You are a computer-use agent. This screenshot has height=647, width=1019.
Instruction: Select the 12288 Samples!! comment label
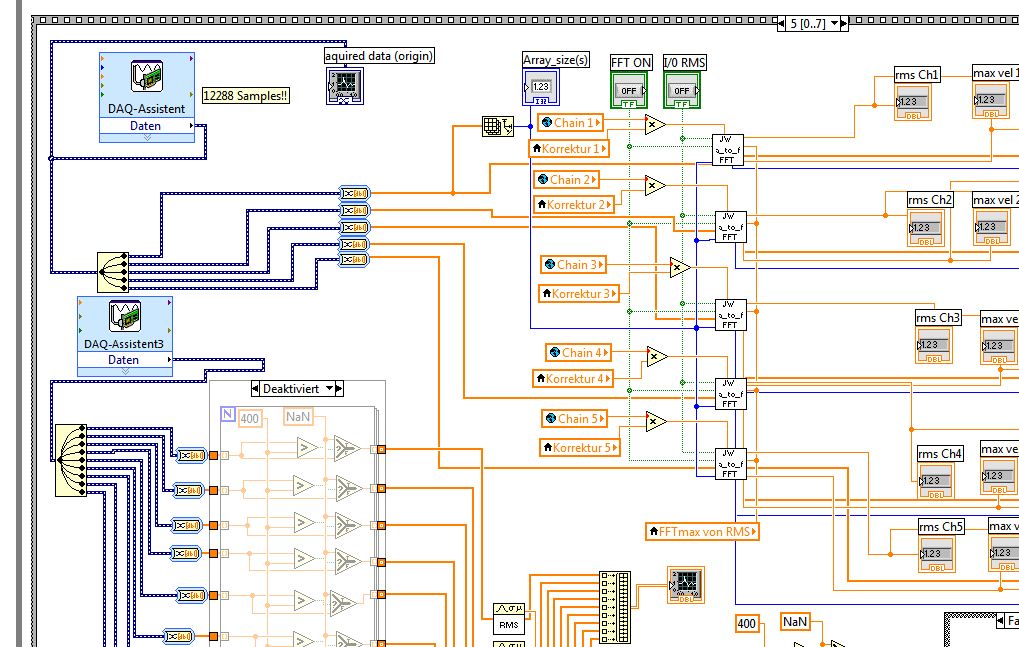coord(245,96)
